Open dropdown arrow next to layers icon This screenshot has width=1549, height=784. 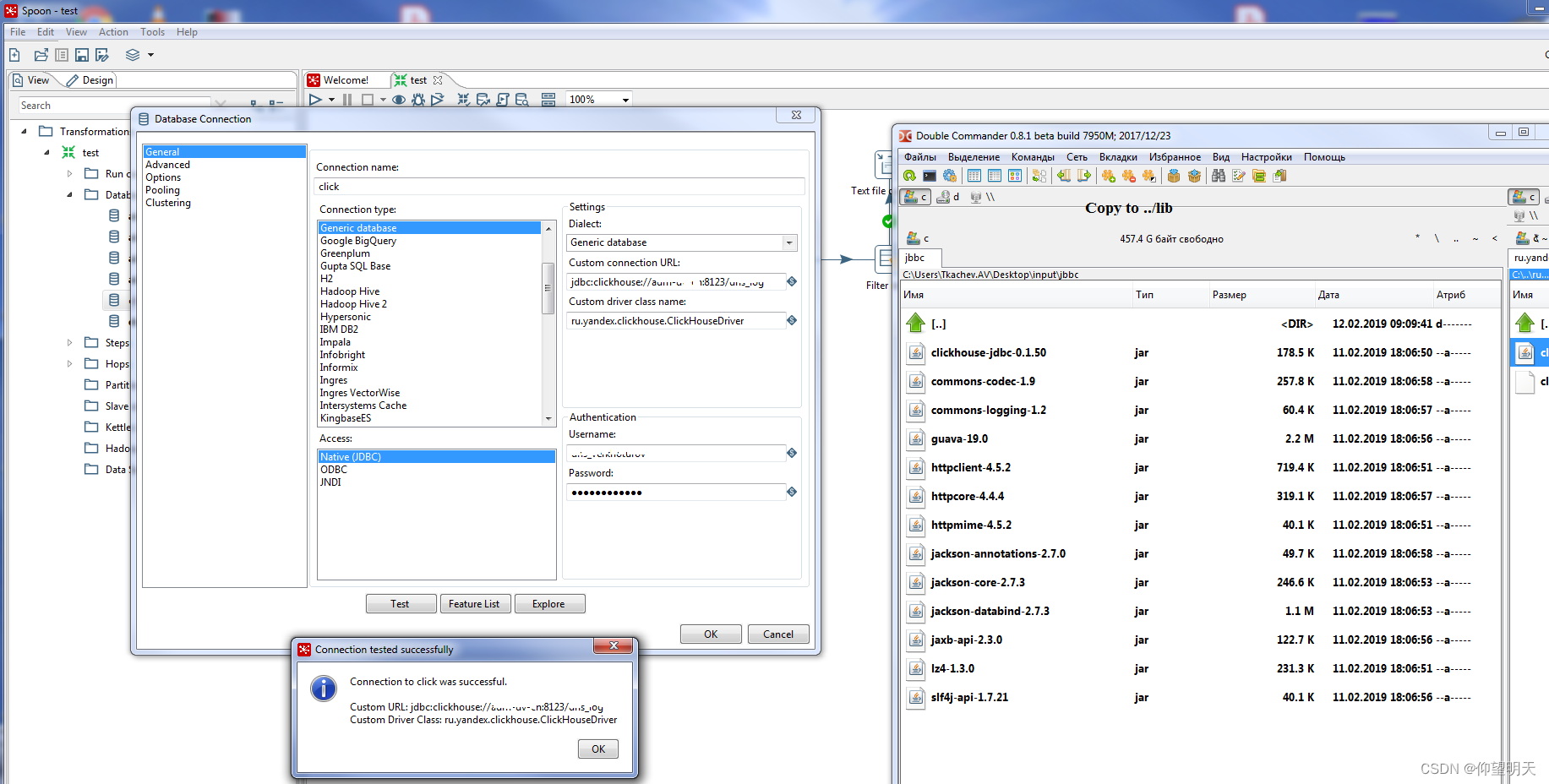(x=151, y=55)
